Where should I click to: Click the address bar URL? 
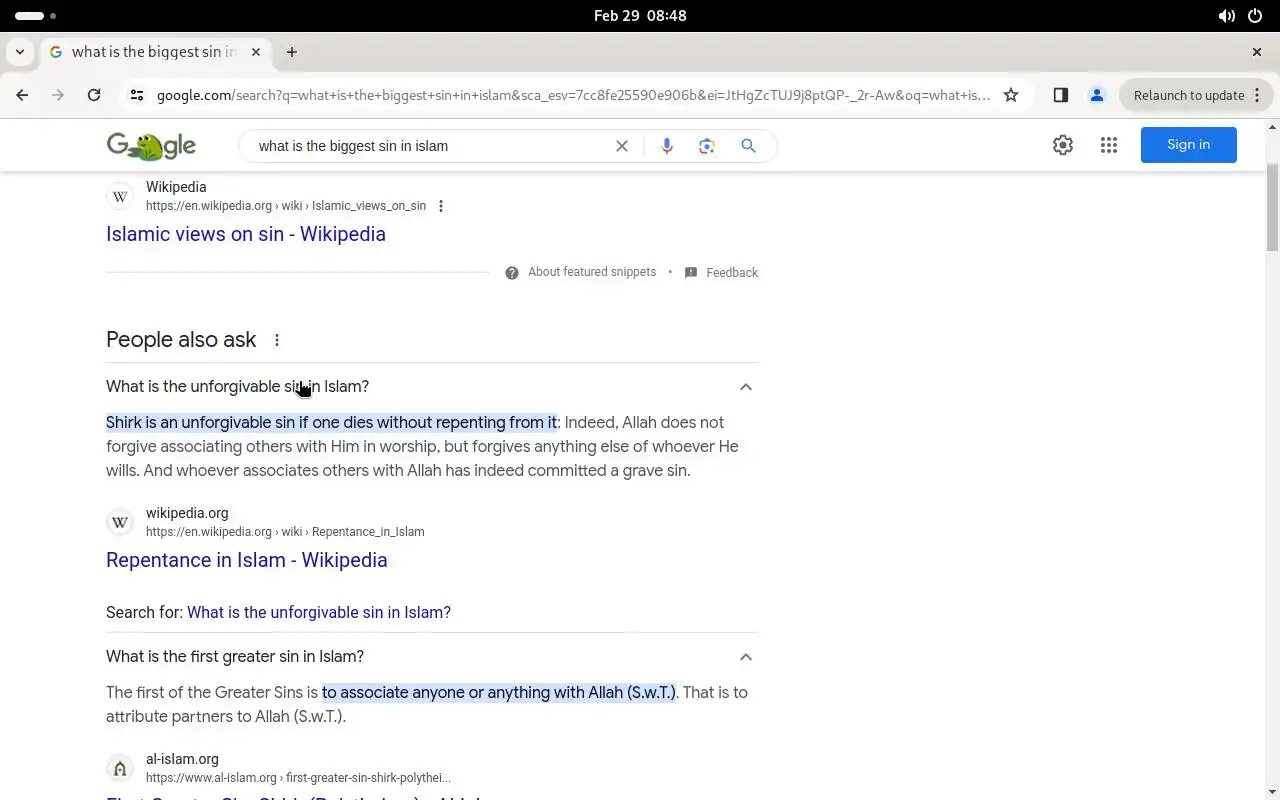[x=573, y=95]
